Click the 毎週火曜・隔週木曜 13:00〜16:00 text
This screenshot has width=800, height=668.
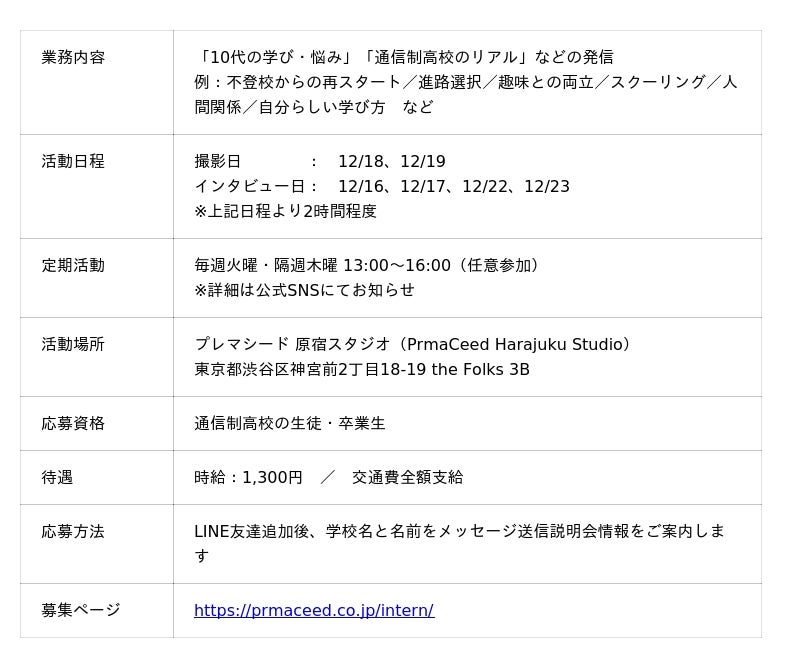[x=369, y=265]
